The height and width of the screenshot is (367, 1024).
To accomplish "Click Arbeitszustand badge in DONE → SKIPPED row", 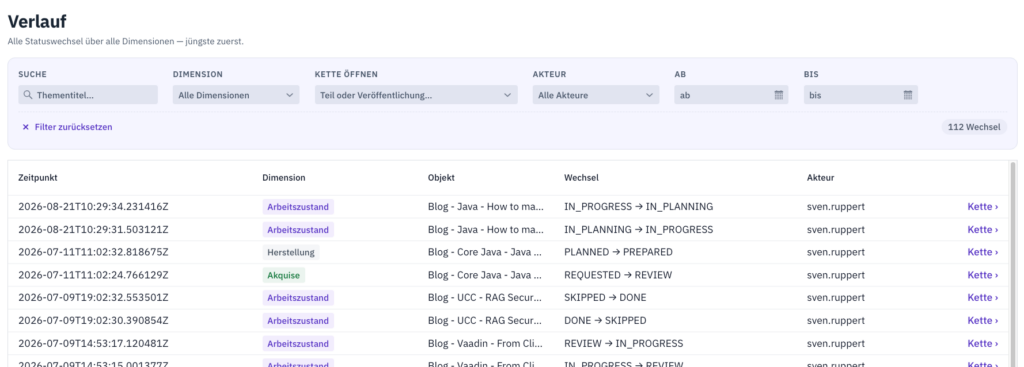I will point(298,321).
